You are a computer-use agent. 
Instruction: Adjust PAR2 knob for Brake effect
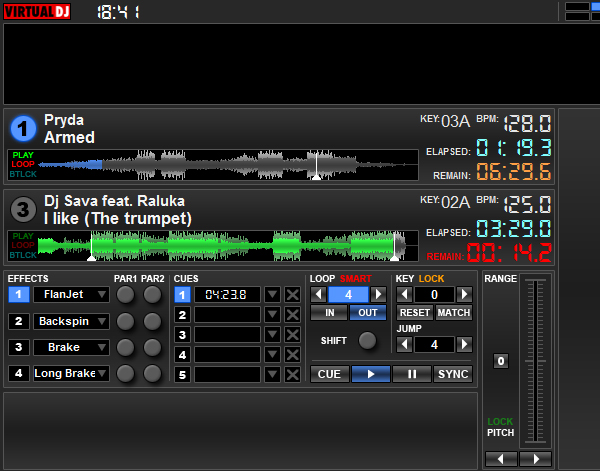pos(152,347)
